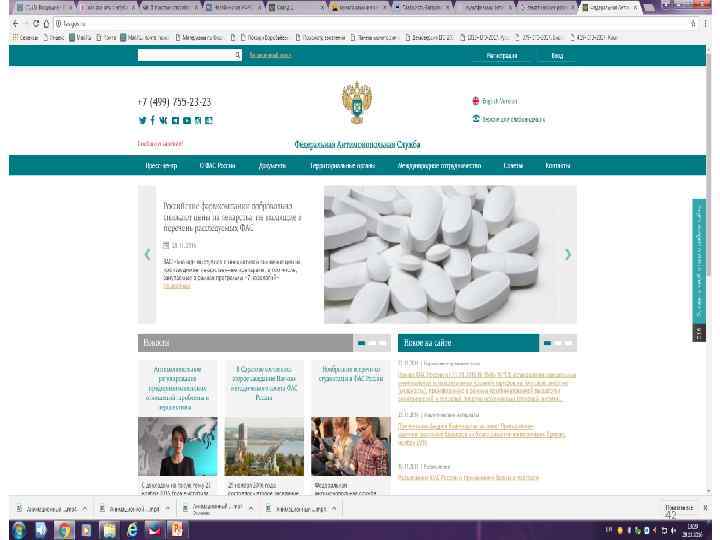Select second pagination dot in Новое на сайте
720x540 pixels.
coord(558,343)
